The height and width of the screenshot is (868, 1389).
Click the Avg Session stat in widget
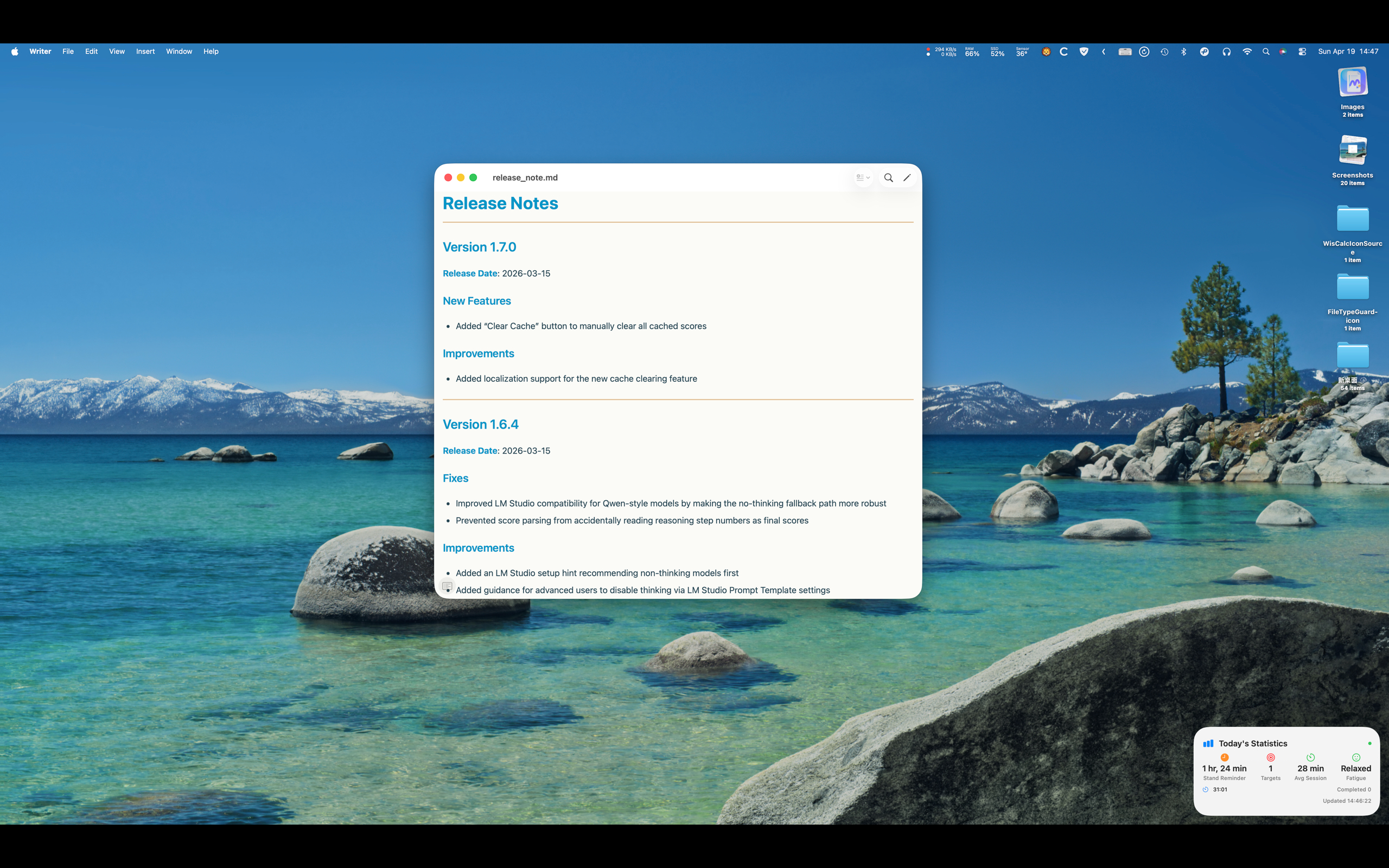tap(1310, 768)
